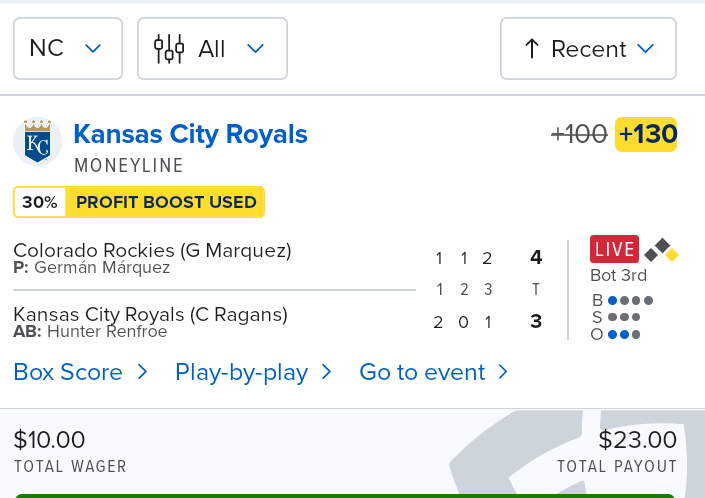
Task: Click the boosted +130 odds badge
Action: click(x=646, y=134)
